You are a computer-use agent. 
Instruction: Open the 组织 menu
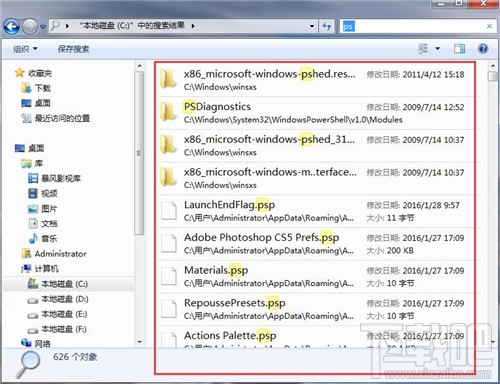coord(25,49)
